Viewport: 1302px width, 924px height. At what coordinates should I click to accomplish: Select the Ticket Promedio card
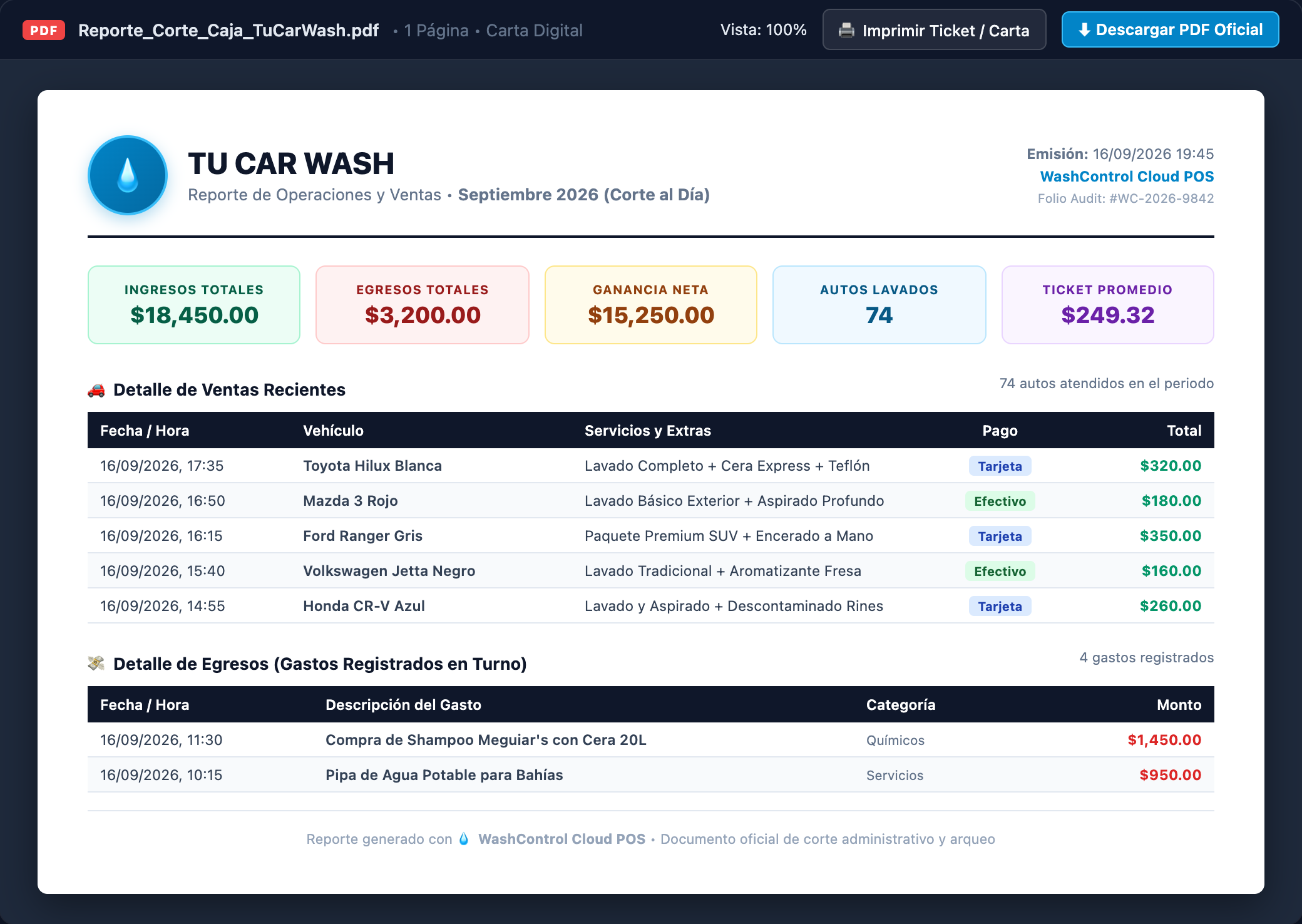(x=1108, y=305)
